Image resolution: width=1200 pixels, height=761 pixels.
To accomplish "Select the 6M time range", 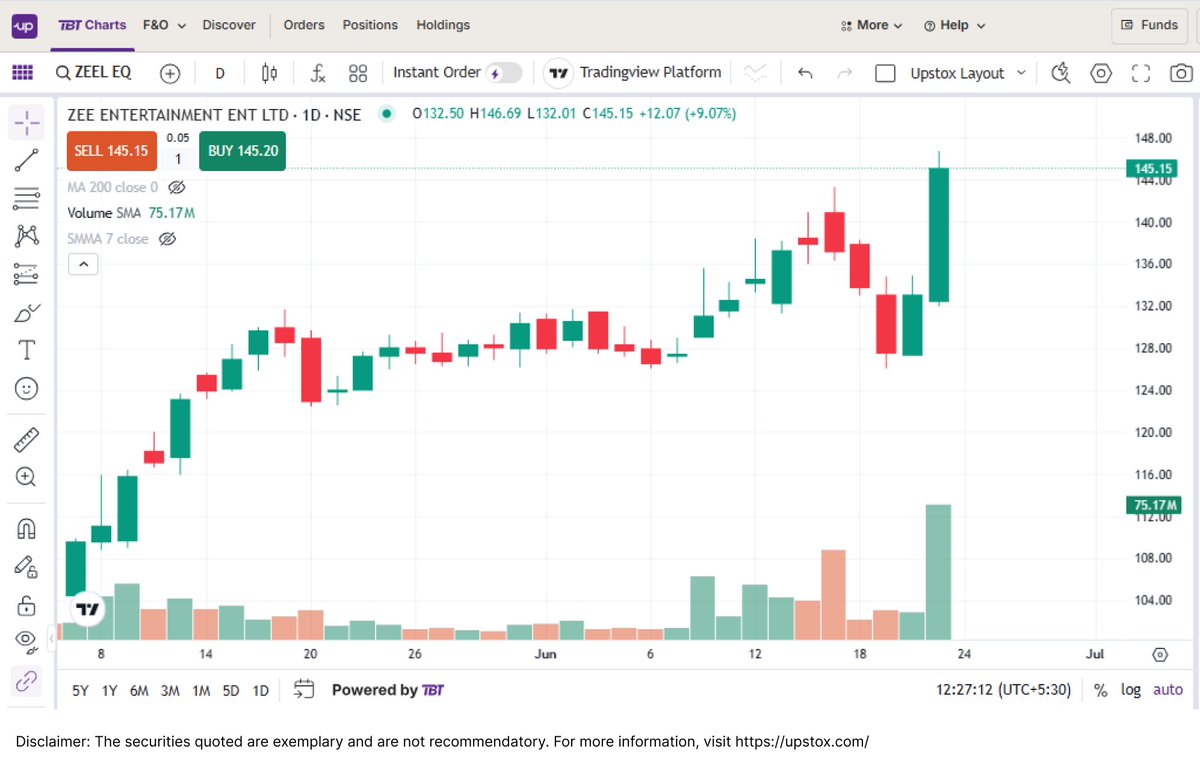I will (139, 690).
